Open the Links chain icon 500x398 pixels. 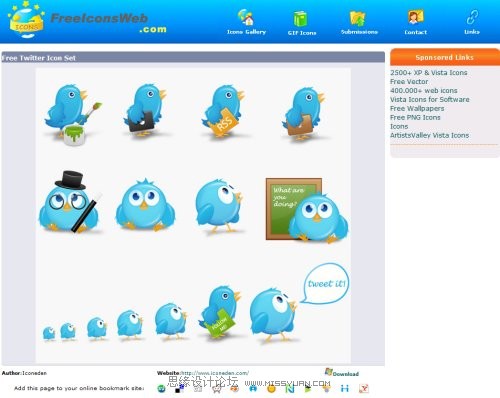(472, 17)
